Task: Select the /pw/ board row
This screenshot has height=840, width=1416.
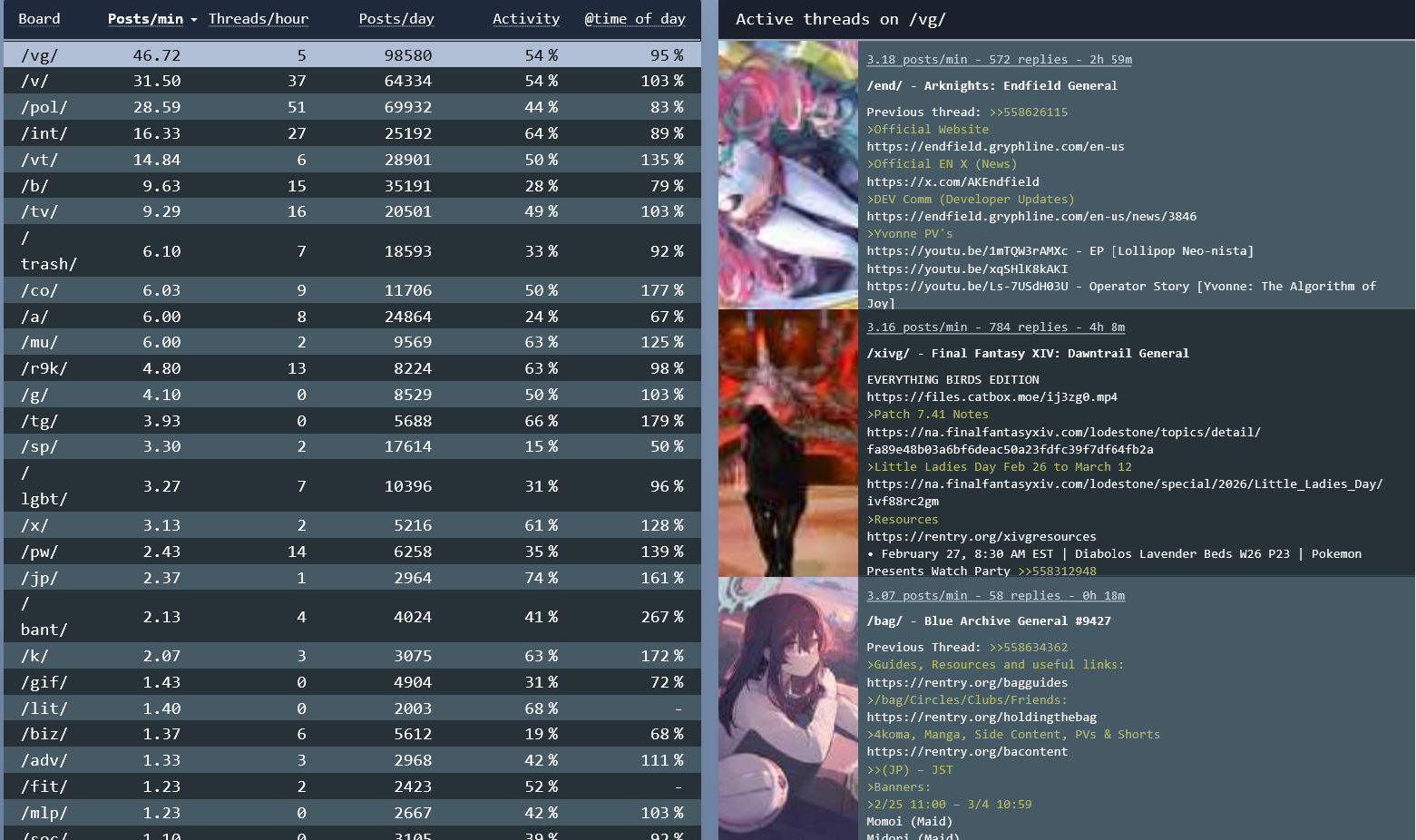Action: click(352, 552)
